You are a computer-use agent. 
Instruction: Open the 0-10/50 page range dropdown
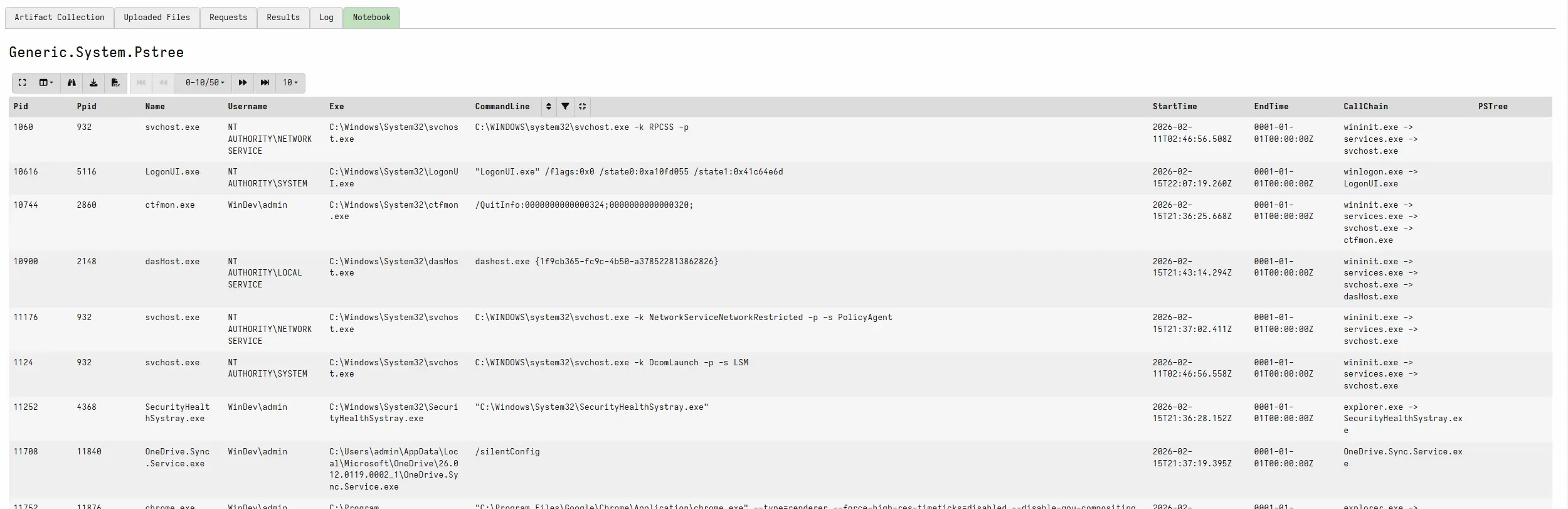point(204,83)
